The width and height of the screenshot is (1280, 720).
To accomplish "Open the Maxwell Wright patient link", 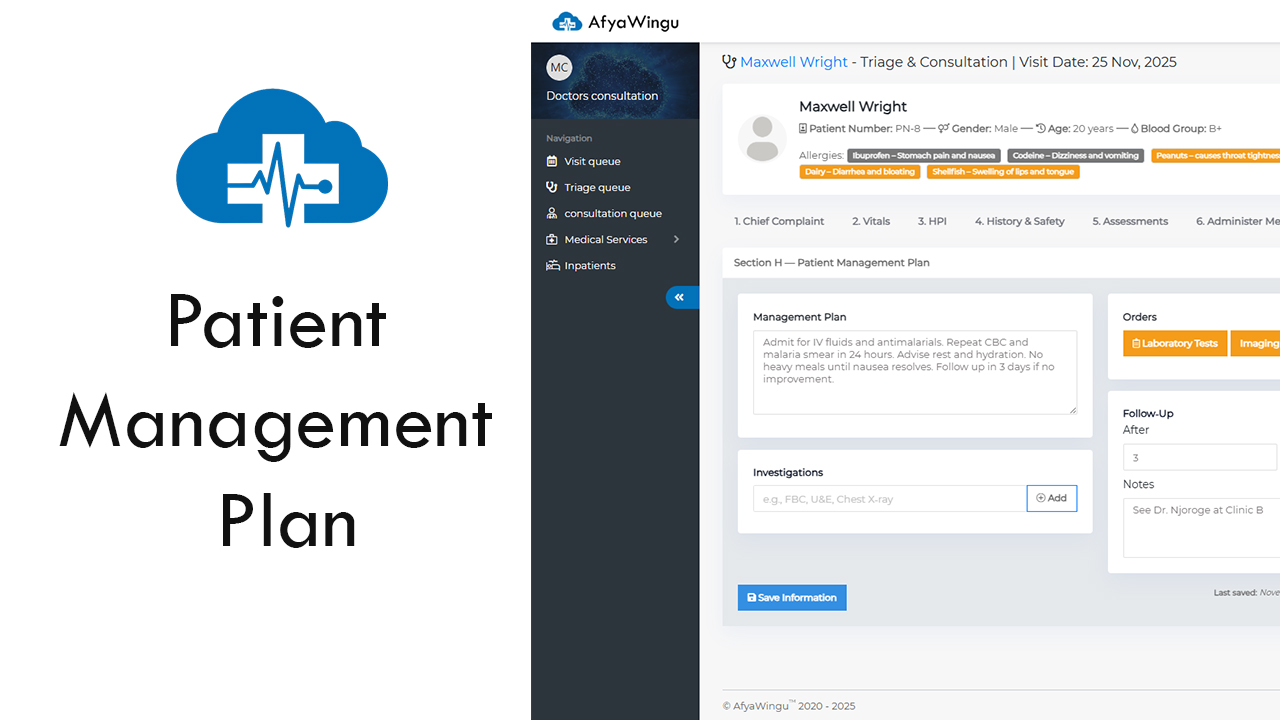I will pyautogui.click(x=794, y=61).
